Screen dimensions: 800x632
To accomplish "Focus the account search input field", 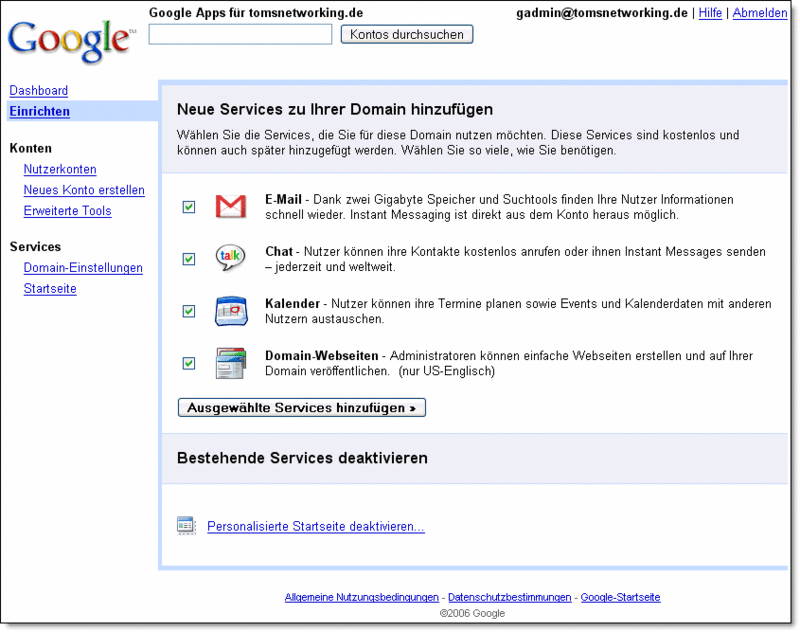I will (x=240, y=35).
